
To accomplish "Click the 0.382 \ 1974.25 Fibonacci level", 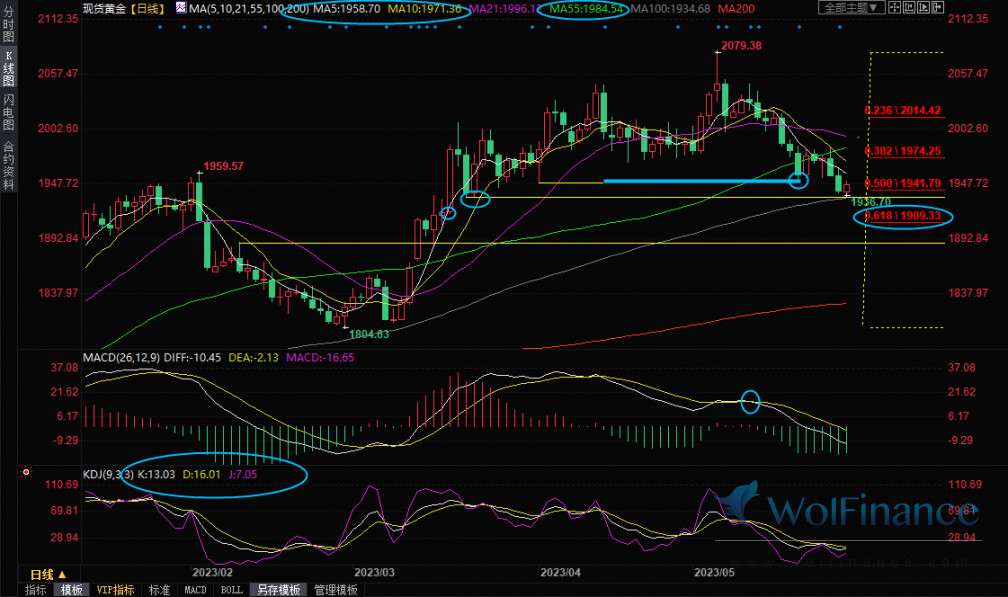I will [903, 151].
